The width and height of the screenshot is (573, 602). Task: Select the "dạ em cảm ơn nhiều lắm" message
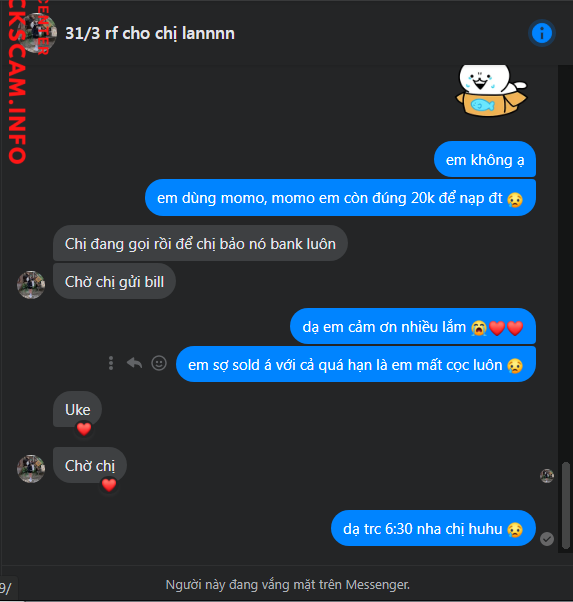click(413, 326)
